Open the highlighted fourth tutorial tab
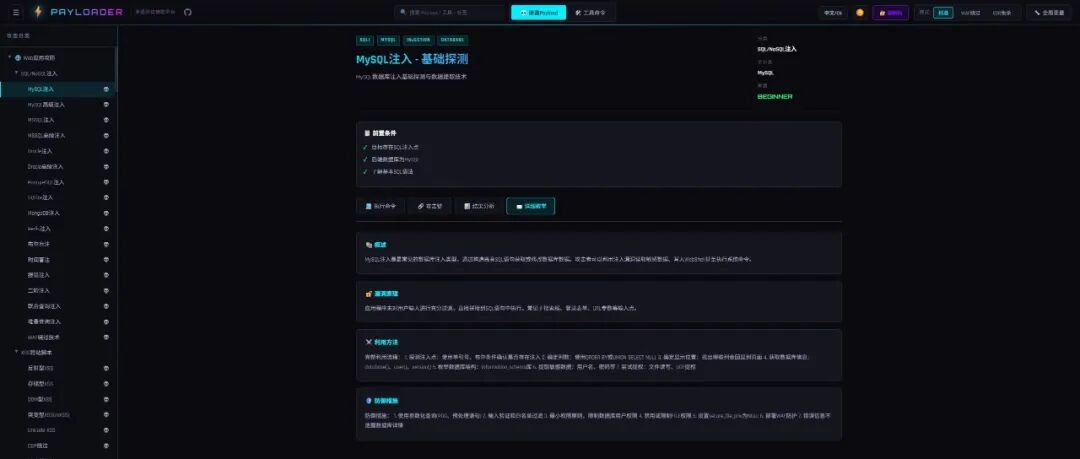 (530, 206)
